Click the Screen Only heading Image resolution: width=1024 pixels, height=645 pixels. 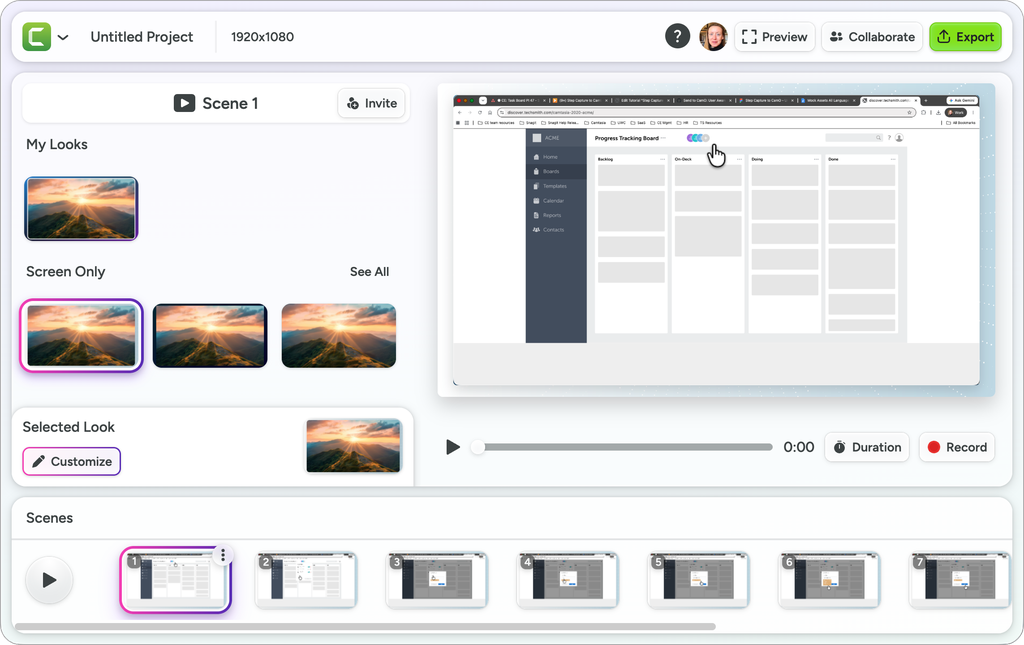[x=65, y=272]
